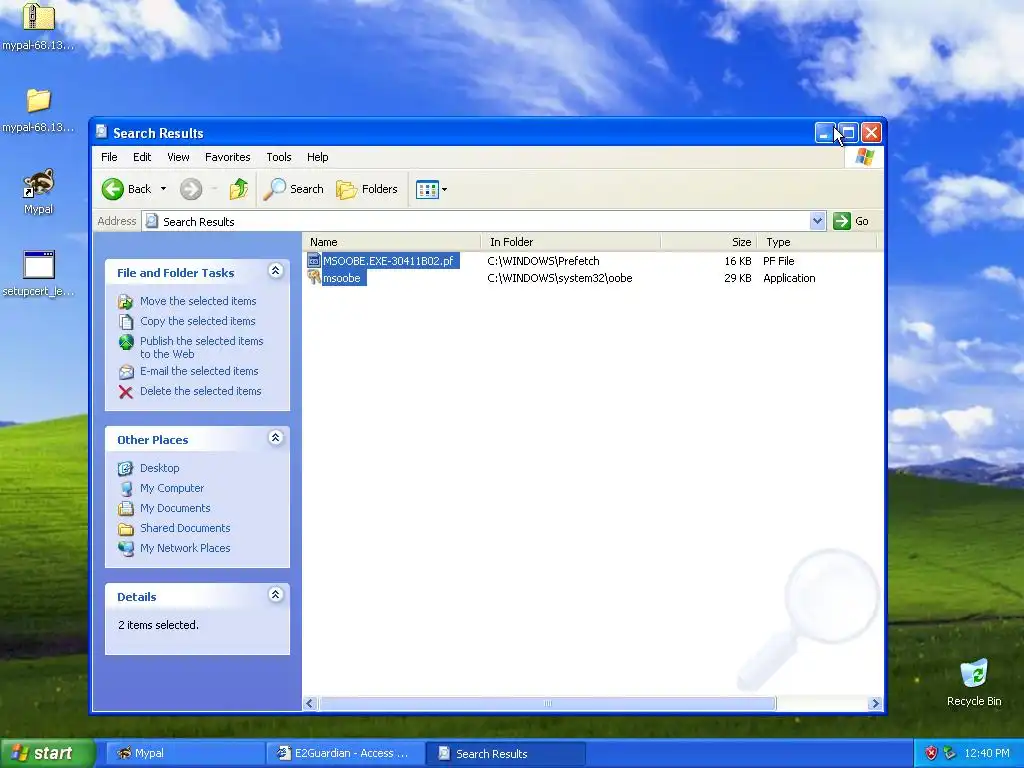
Task: Click the red X delete icon
Action: [x=125, y=392]
